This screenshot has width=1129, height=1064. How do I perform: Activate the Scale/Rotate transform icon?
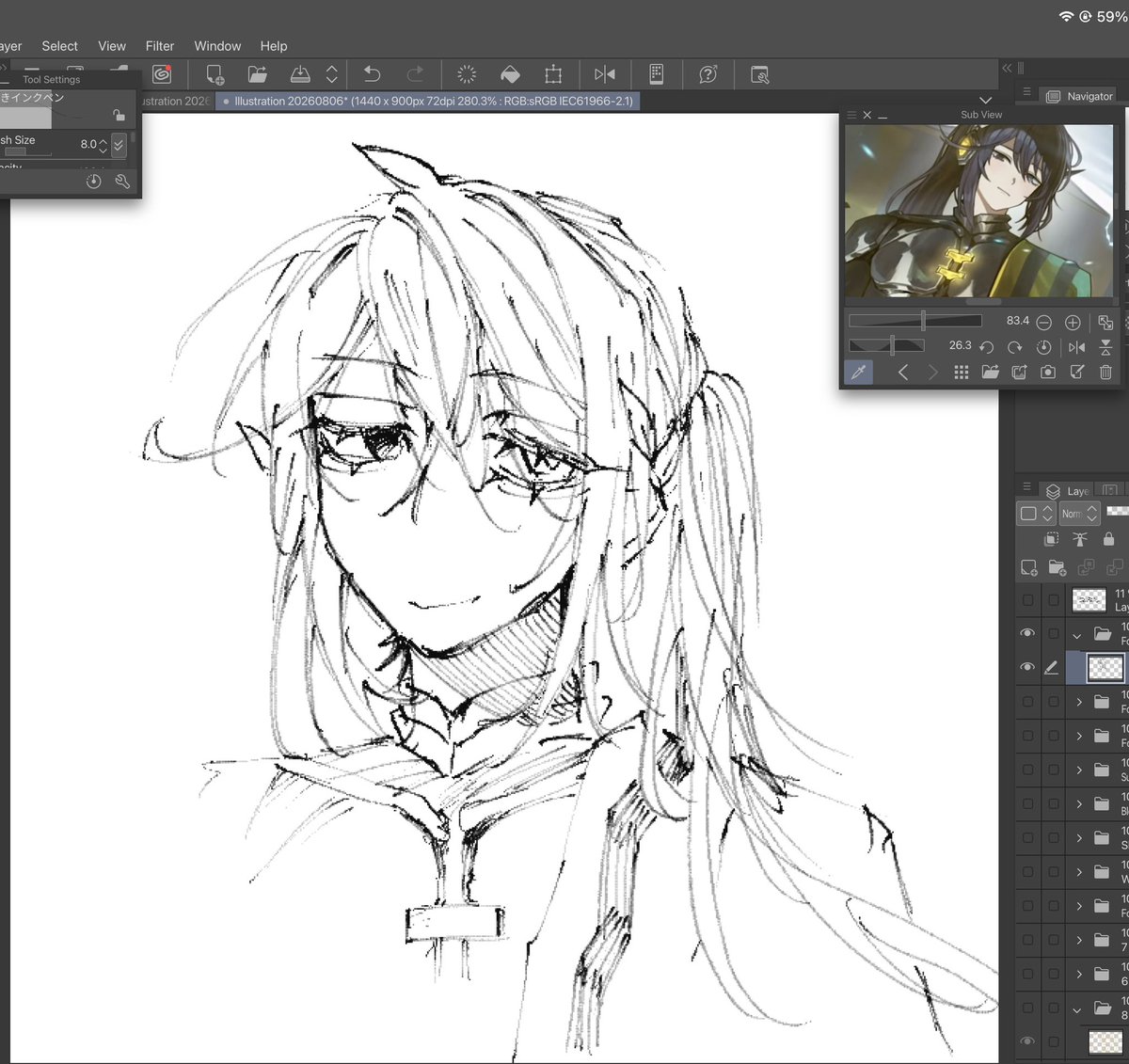coord(553,74)
